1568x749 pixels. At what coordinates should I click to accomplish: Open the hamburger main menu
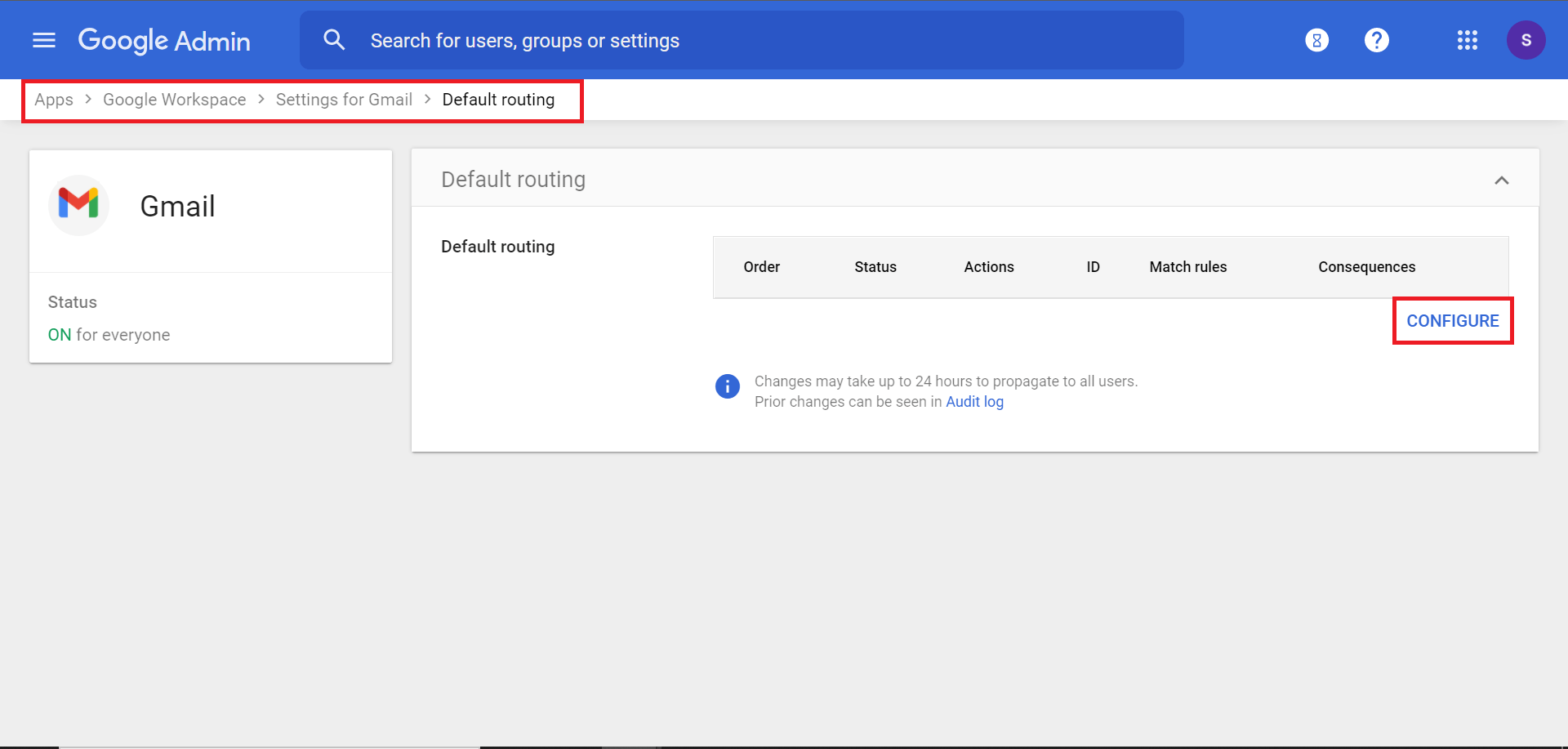tap(44, 40)
